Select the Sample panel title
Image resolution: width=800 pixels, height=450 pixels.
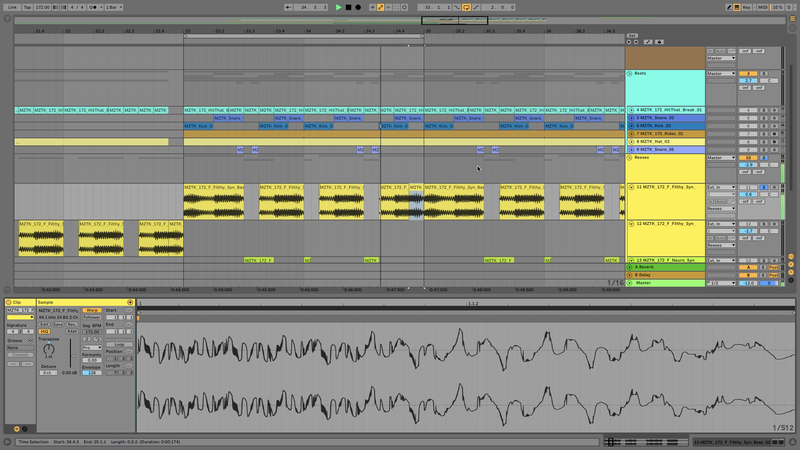pos(45,303)
